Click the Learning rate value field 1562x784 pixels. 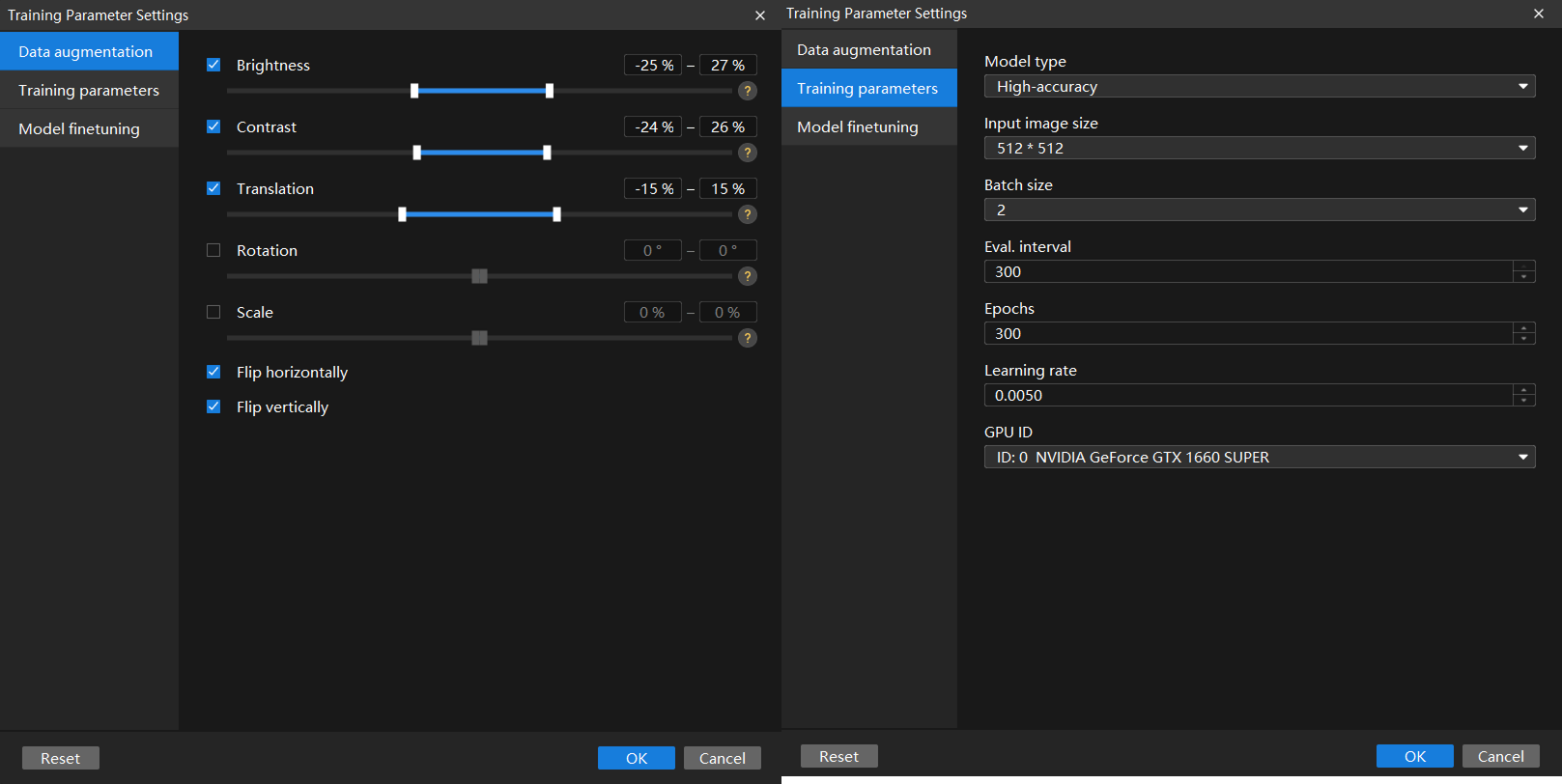click(1248, 395)
